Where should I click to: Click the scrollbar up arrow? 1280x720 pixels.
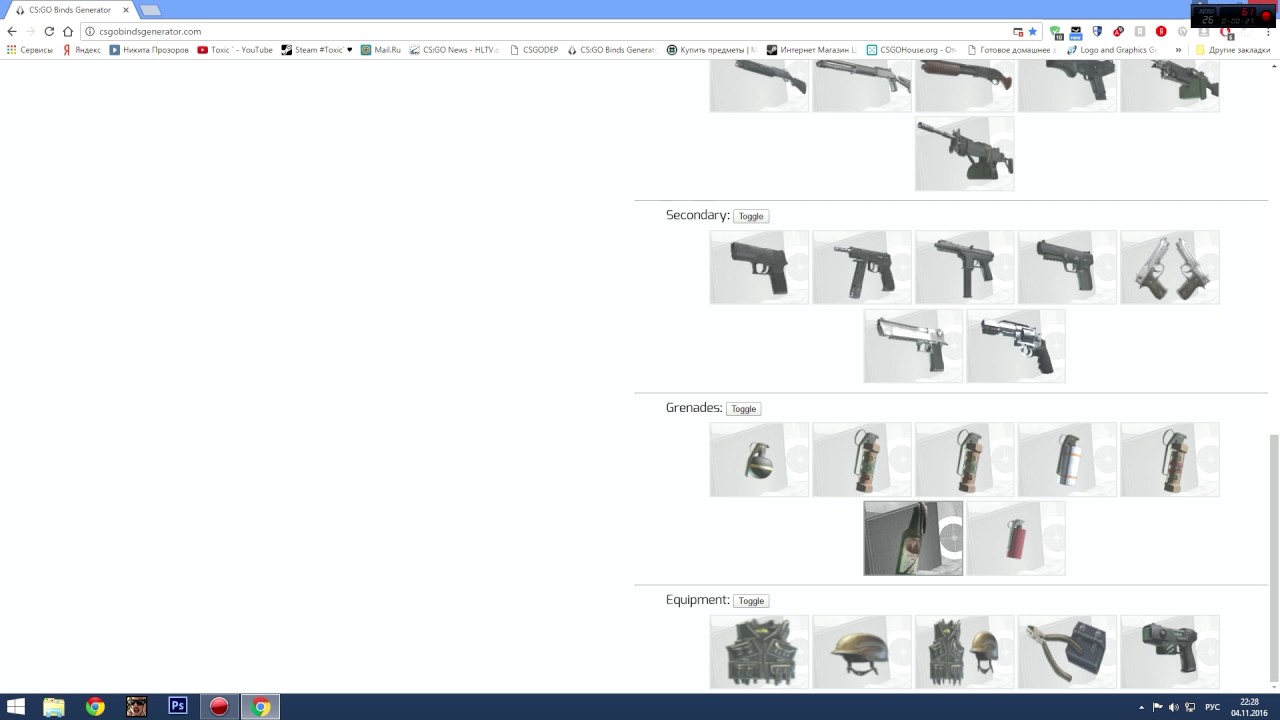[x=1273, y=64]
